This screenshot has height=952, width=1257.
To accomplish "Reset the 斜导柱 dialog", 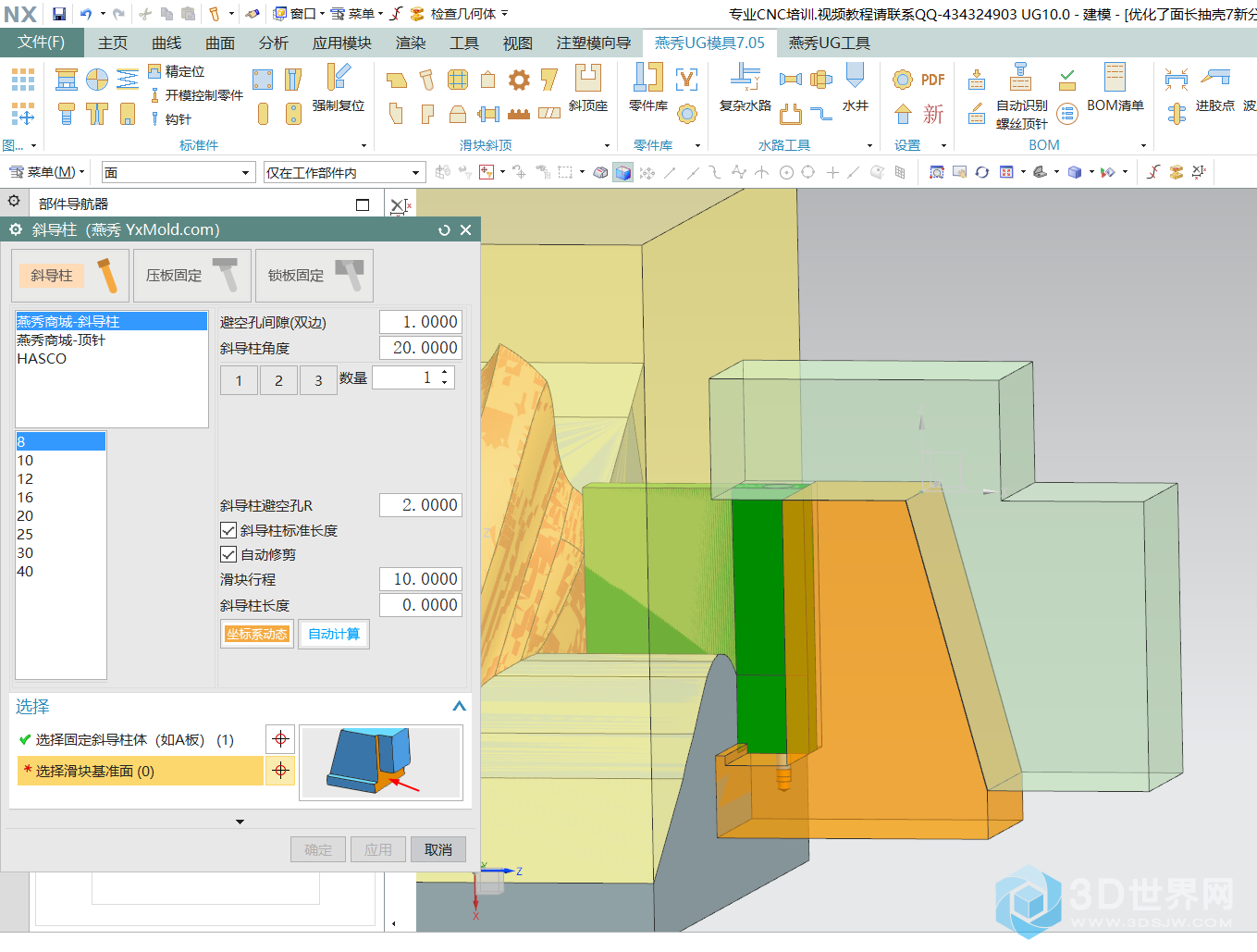I will pyautogui.click(x=444, y=229).
